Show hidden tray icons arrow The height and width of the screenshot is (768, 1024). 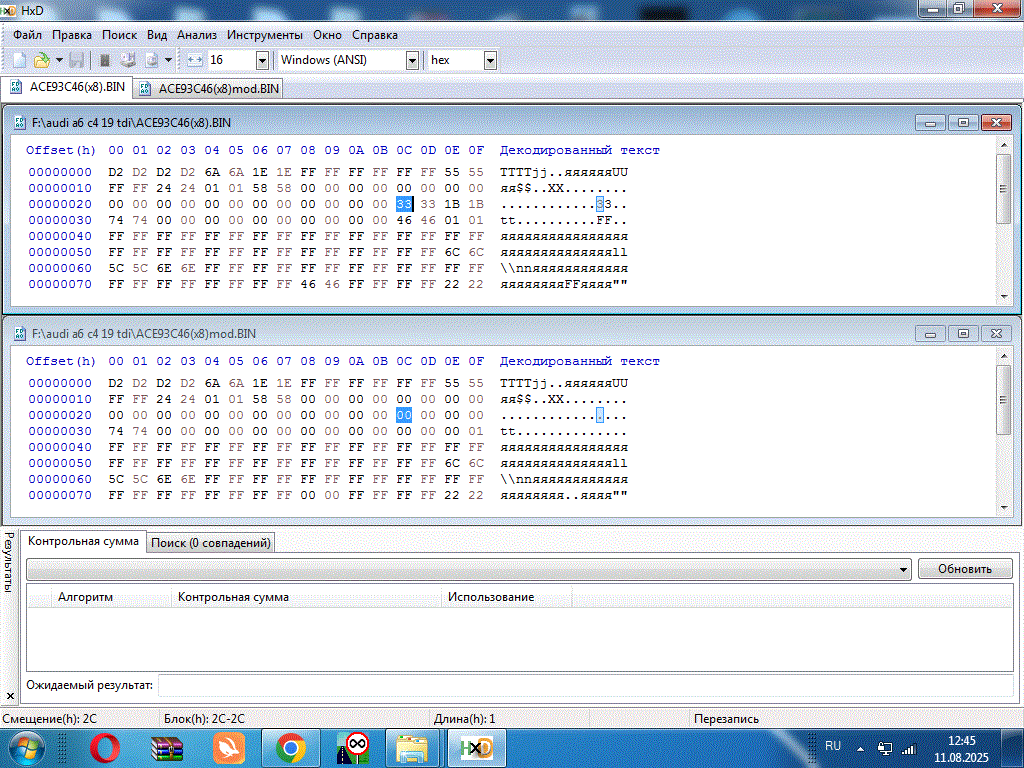coord(861,749)
